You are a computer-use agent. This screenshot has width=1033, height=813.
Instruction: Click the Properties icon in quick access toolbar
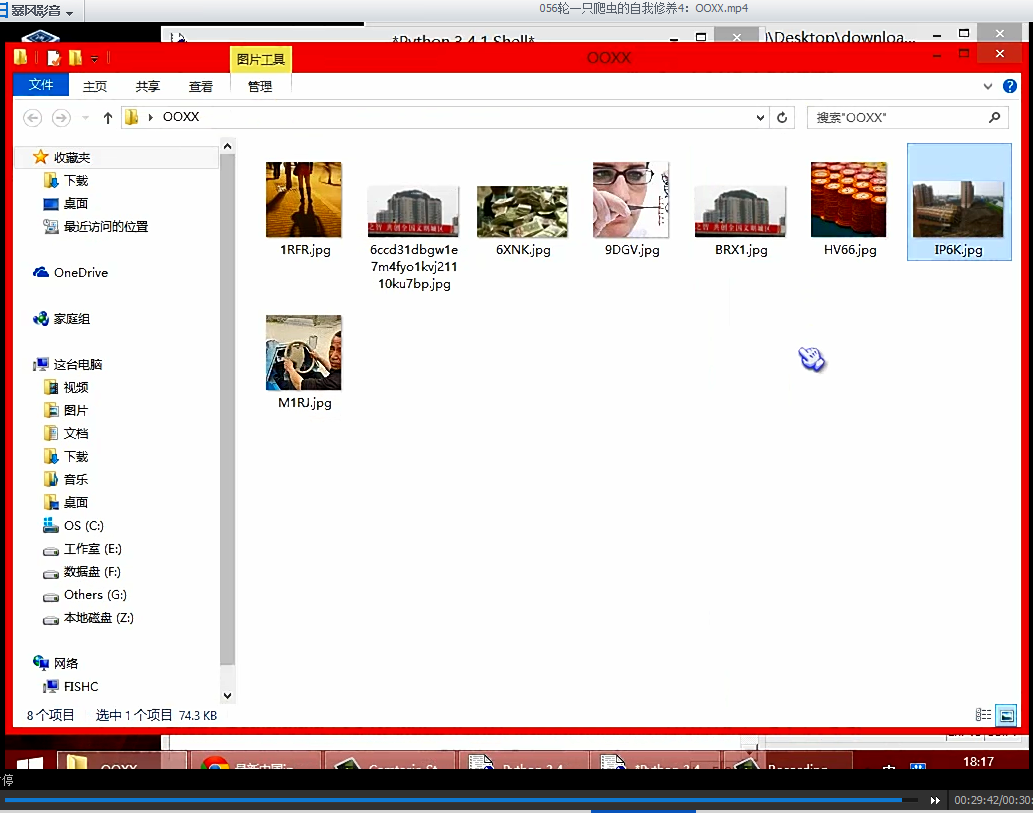point(54,58)
